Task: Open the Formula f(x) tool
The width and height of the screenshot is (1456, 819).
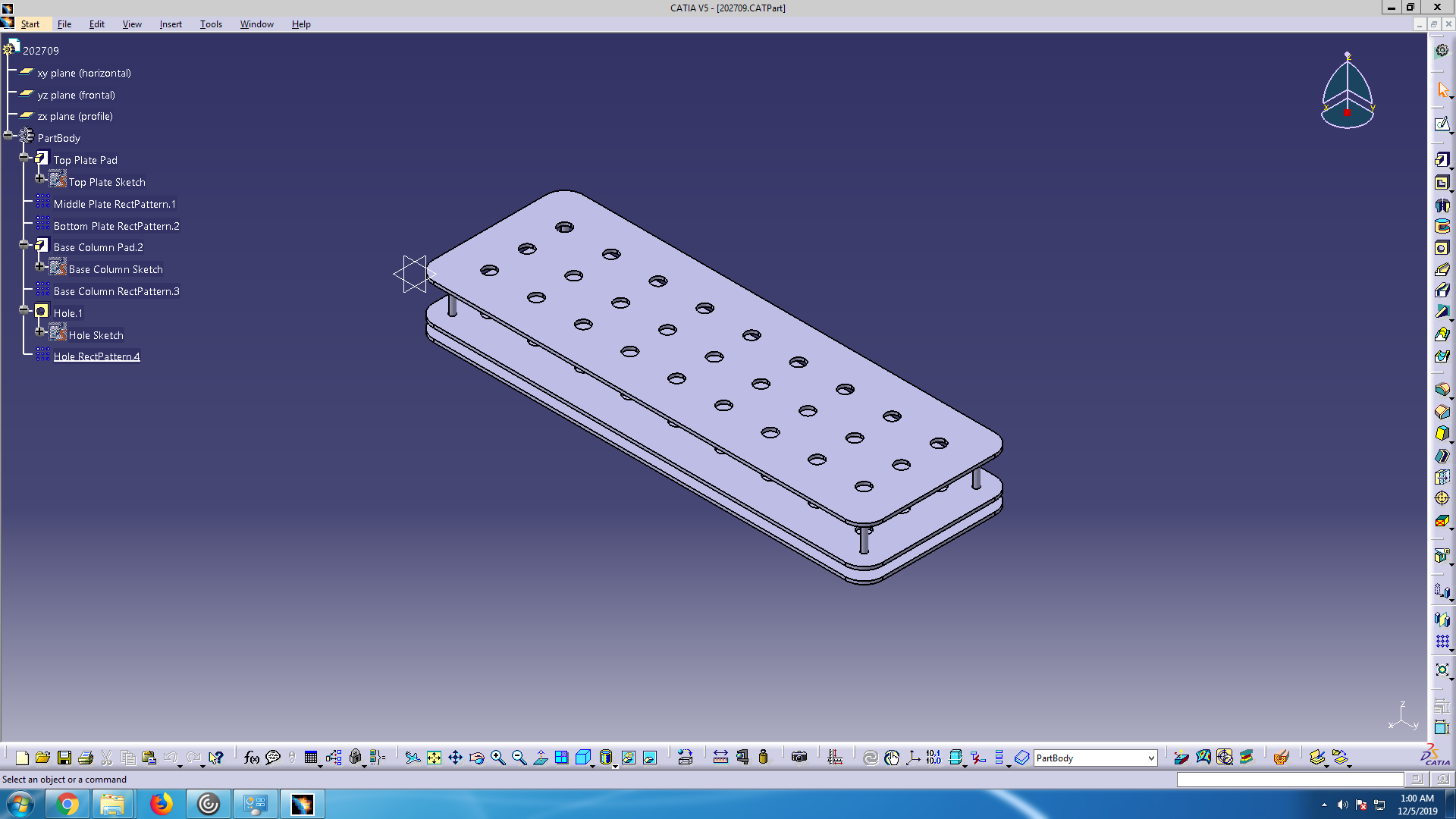Action: 252,758
